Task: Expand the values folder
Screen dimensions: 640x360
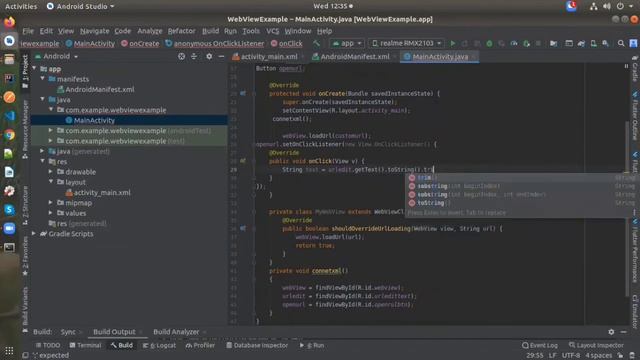Action: (51, 213)
